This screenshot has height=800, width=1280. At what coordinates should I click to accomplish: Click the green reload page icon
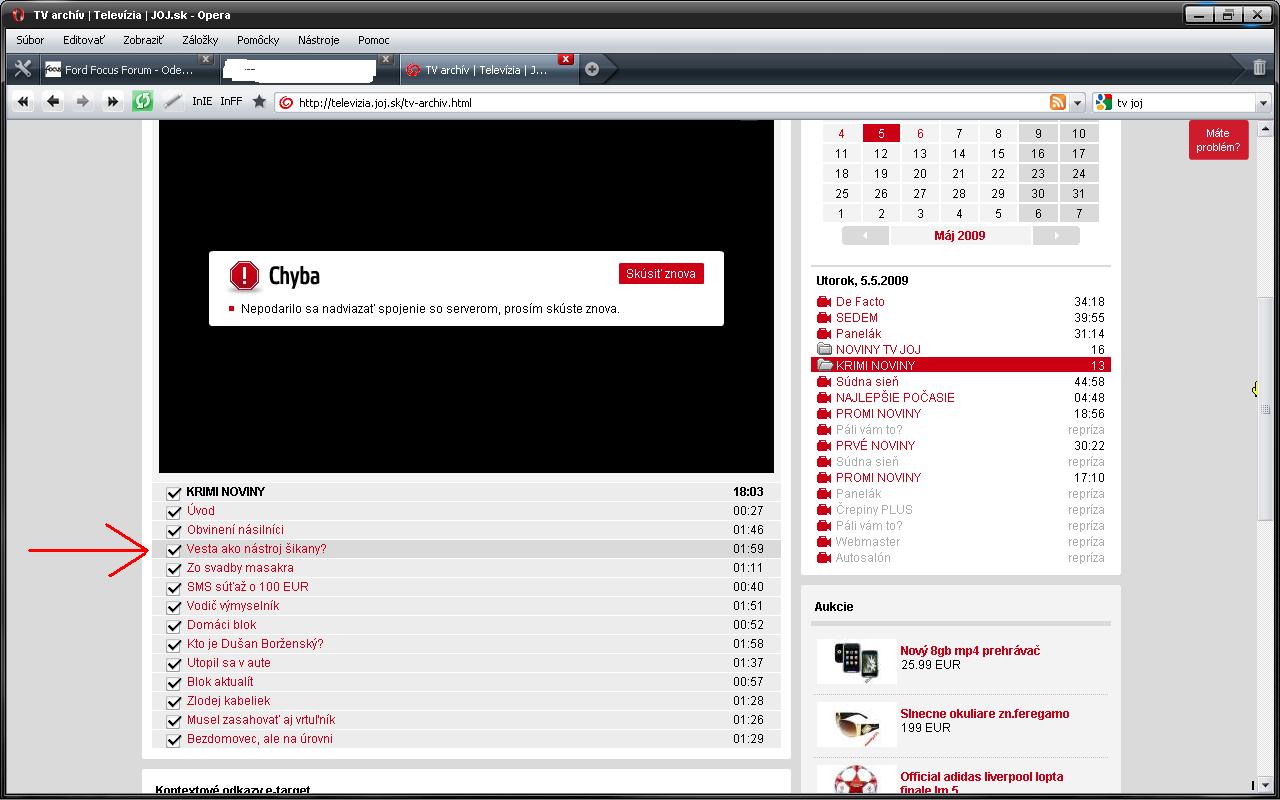143,101
